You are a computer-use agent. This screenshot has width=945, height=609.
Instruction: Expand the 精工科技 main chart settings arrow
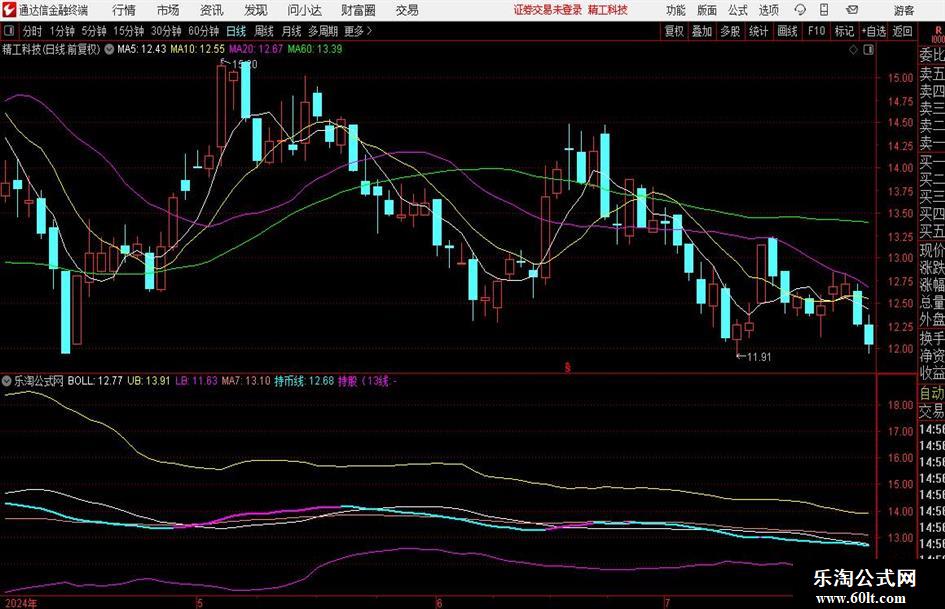click(109, 49)
